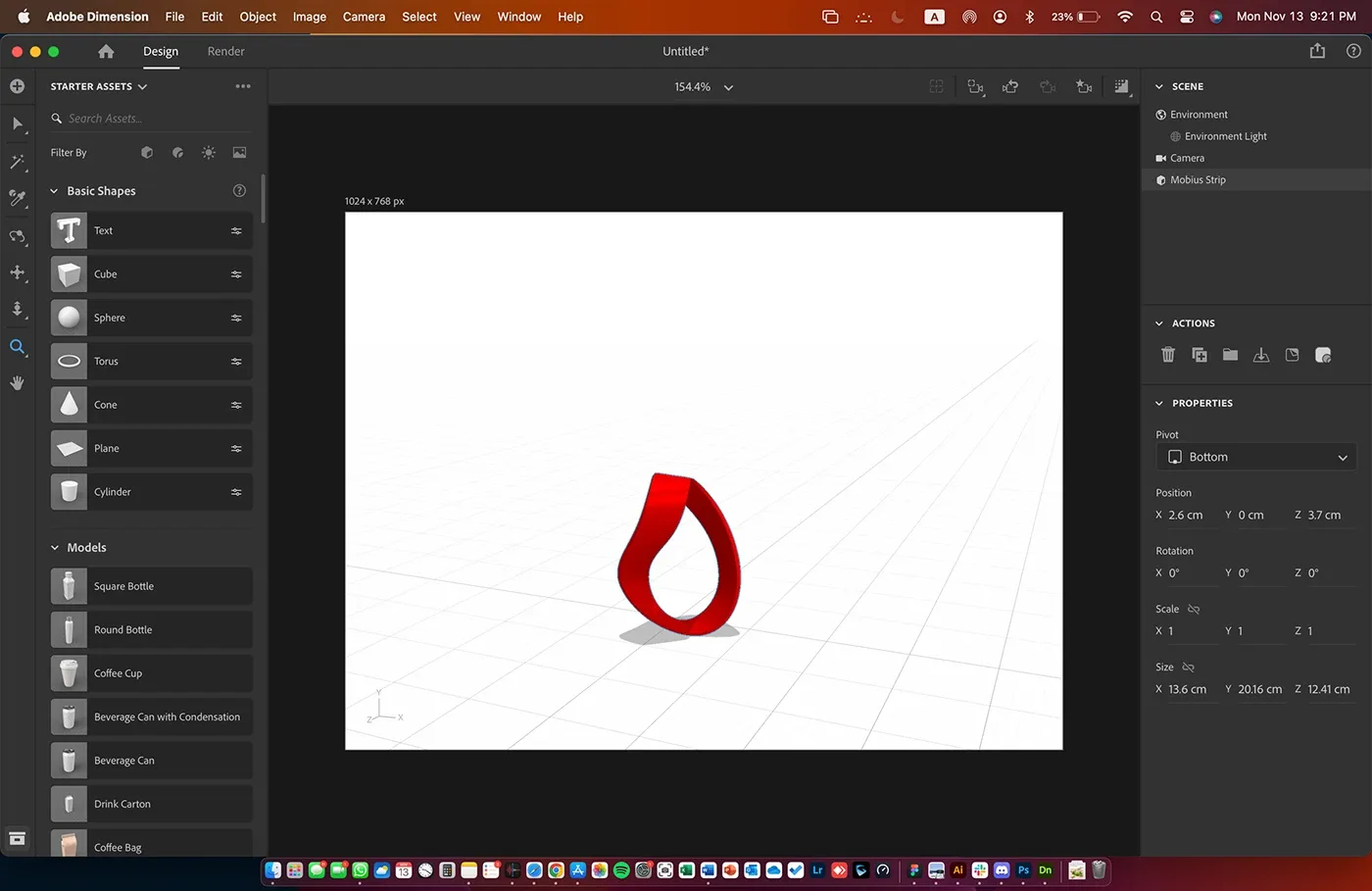Viewport: 1372px width, 891px height.
Task: Filter assets by lights
Action: (x=208, y=153)
